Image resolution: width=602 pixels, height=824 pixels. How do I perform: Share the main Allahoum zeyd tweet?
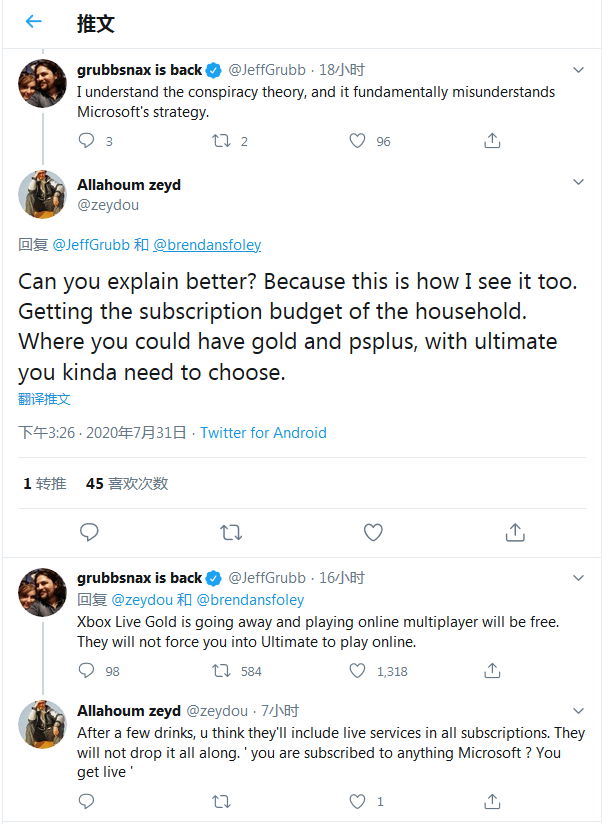tap(515, 532)
